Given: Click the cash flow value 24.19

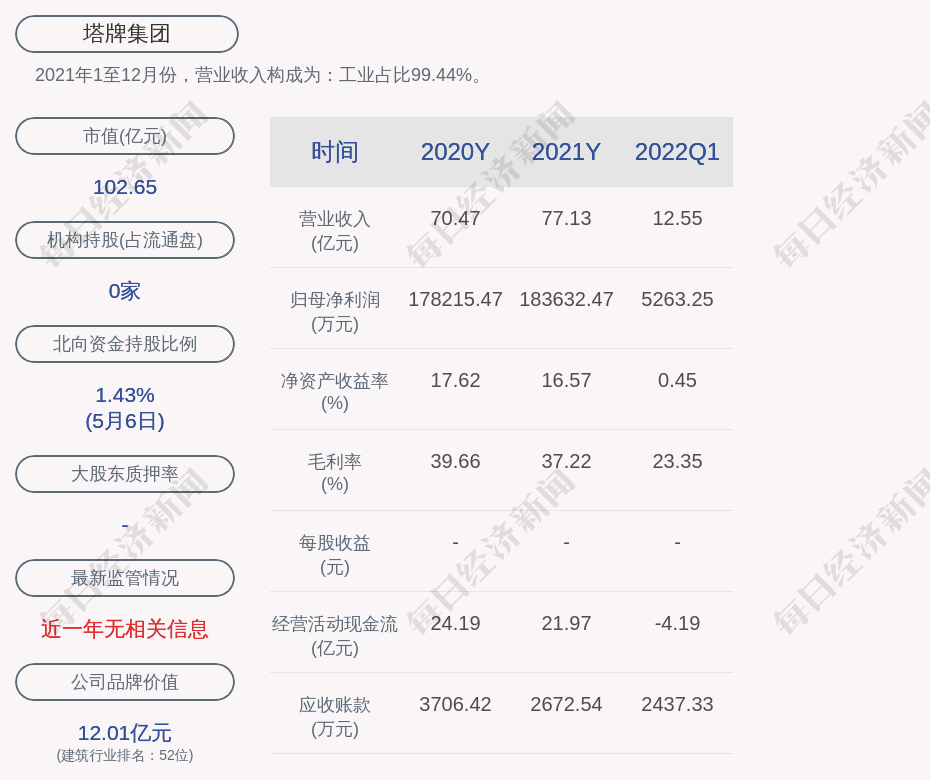Looking at the screenshot, I should pos(455,623).
